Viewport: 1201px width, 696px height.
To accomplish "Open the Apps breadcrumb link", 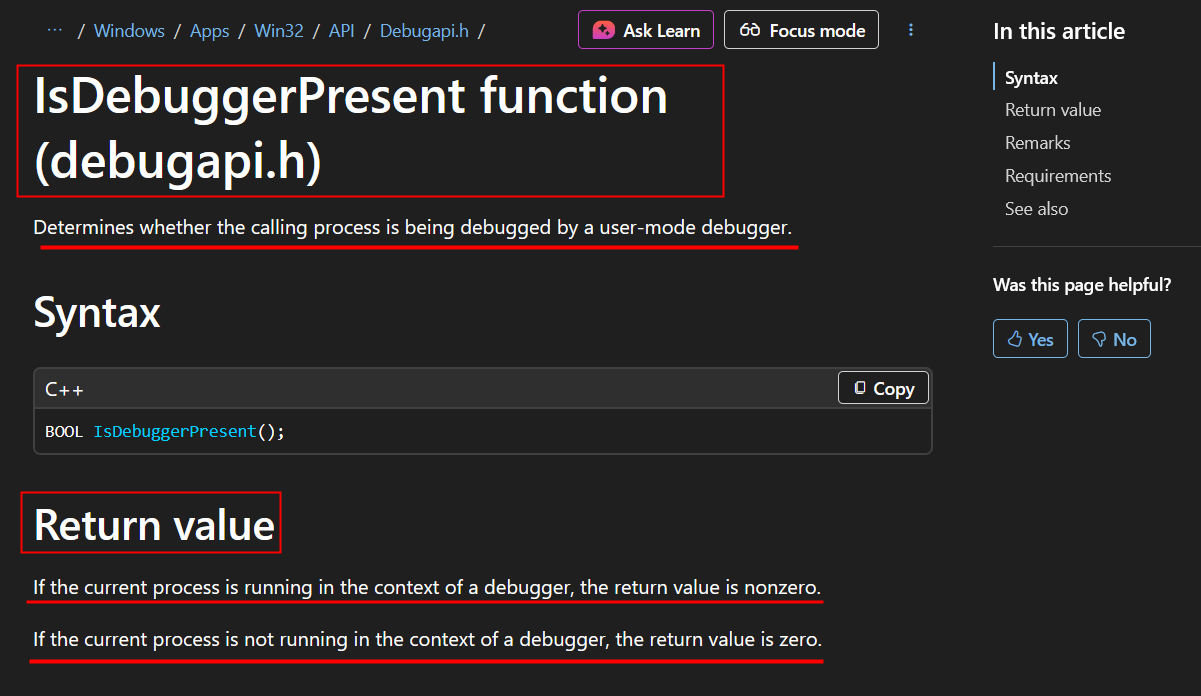I will [210, 31].
